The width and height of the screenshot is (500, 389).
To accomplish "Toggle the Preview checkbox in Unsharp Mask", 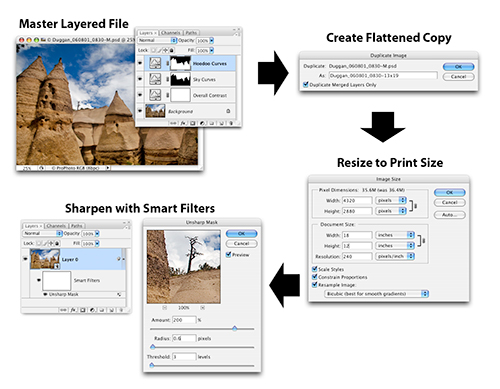I will [x=228, y=254].
